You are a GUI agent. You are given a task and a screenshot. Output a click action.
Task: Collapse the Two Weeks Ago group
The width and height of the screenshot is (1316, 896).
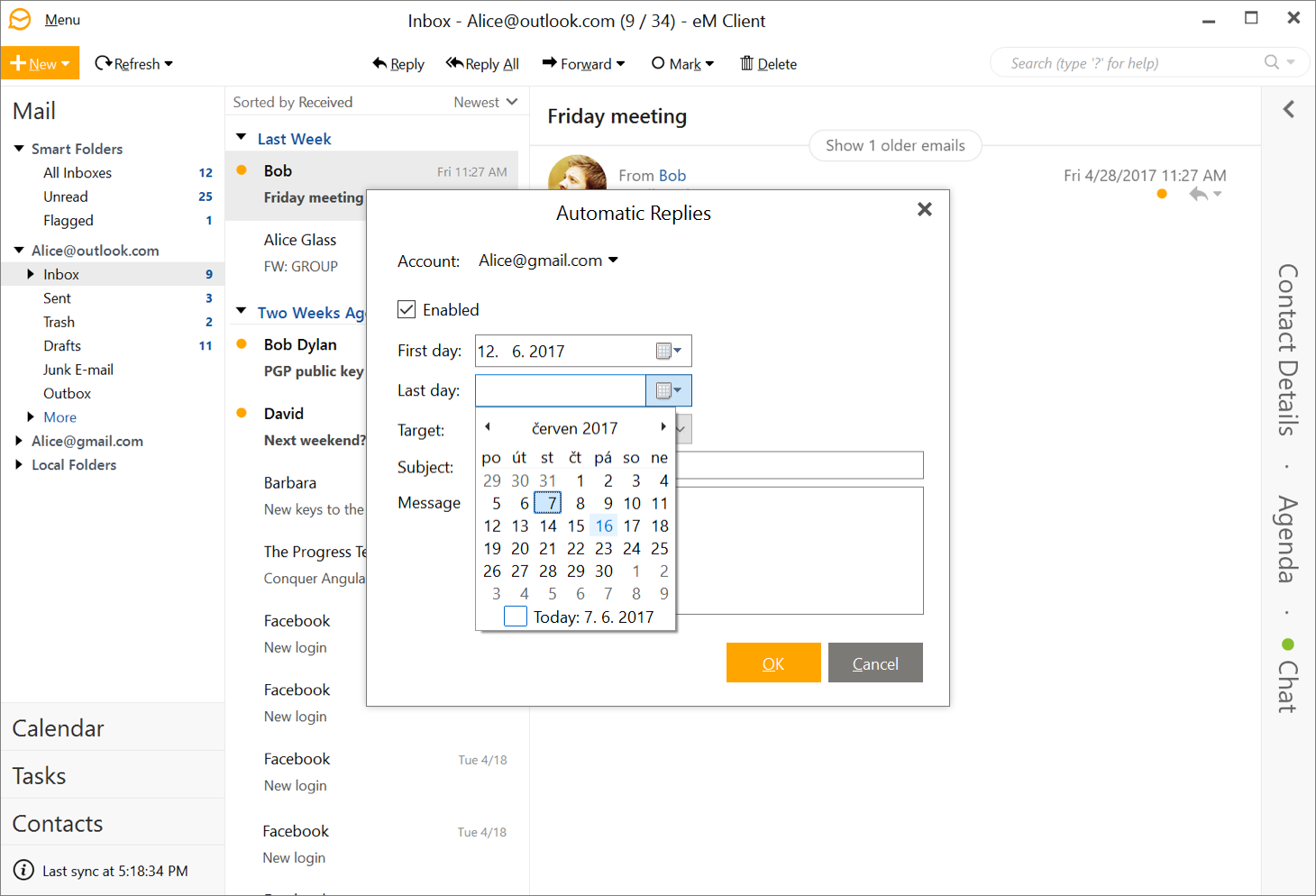[242, 311]
